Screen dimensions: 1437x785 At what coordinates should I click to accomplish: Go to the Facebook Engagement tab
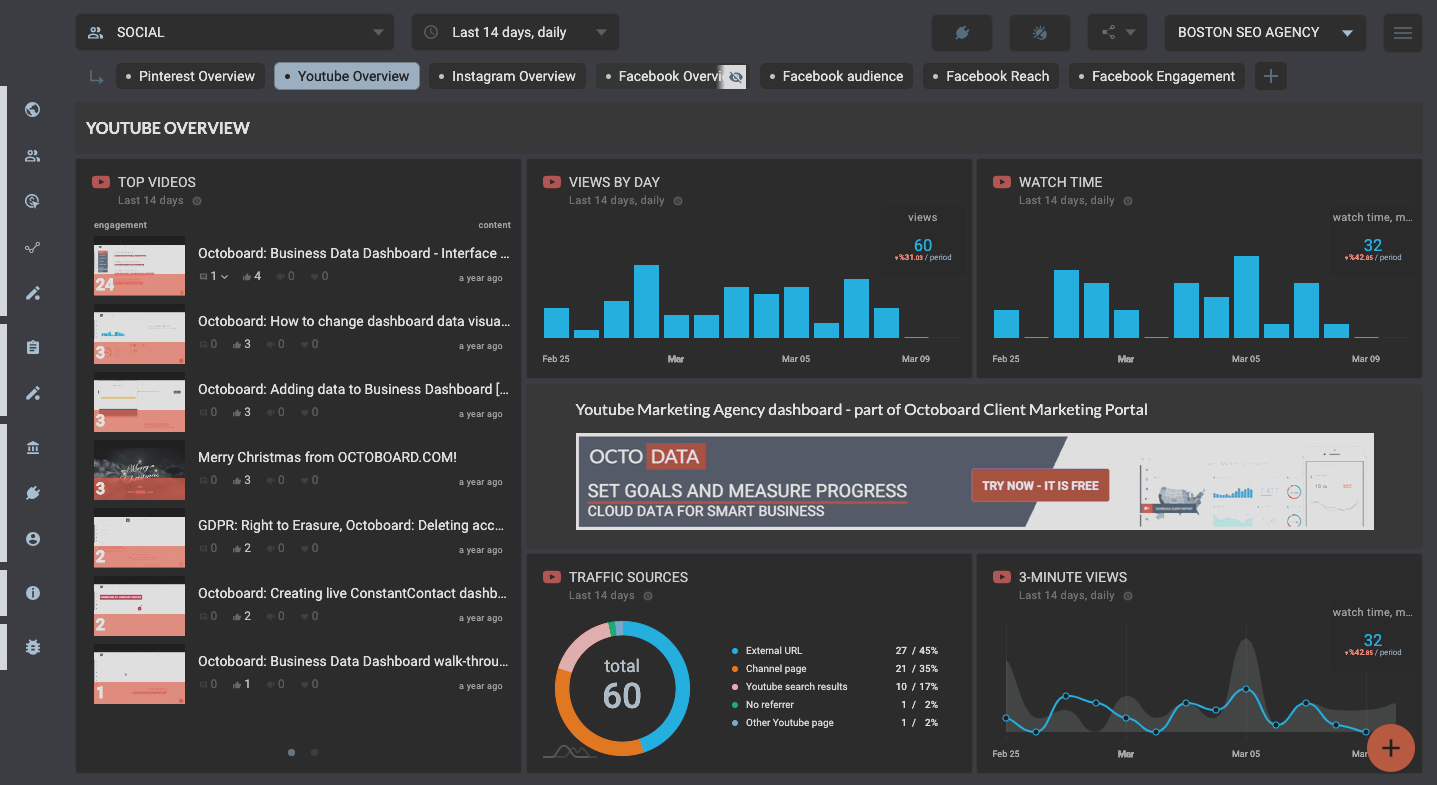1157,76
